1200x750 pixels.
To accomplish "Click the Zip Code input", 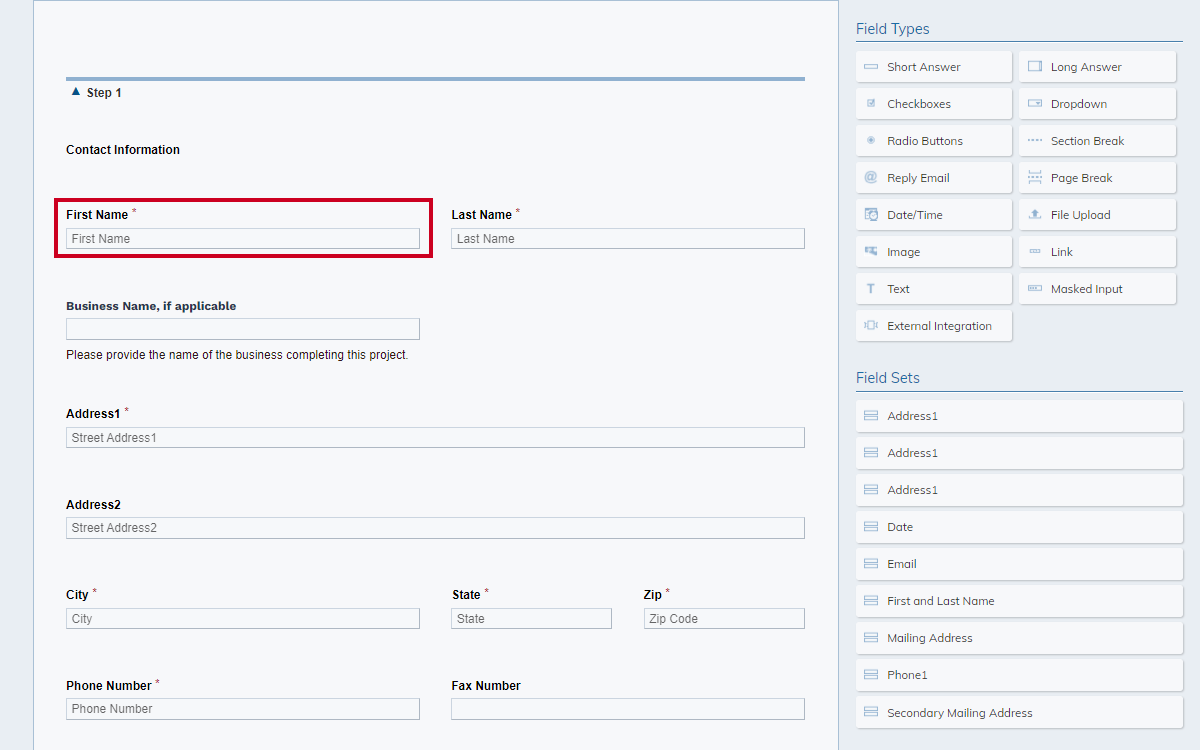I will tap(724, 619).
